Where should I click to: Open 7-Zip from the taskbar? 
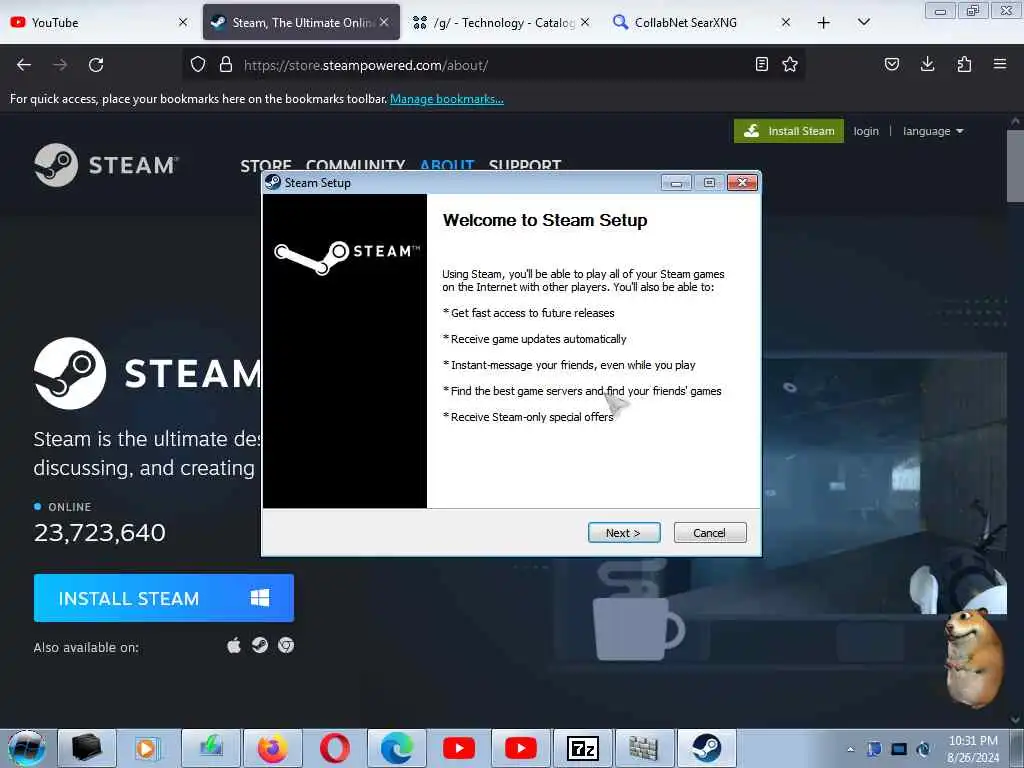[583, 748]
